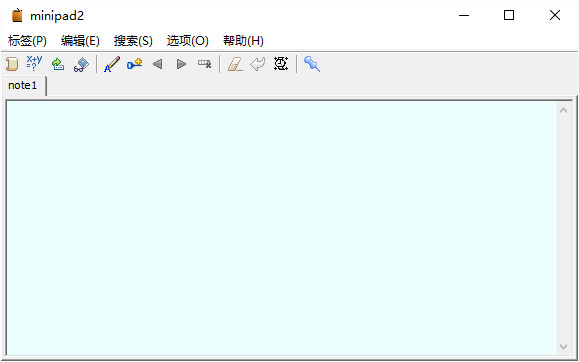579x362 pixels.
Task: Click the x+y=? calculate icon
Action: point(34,64)
